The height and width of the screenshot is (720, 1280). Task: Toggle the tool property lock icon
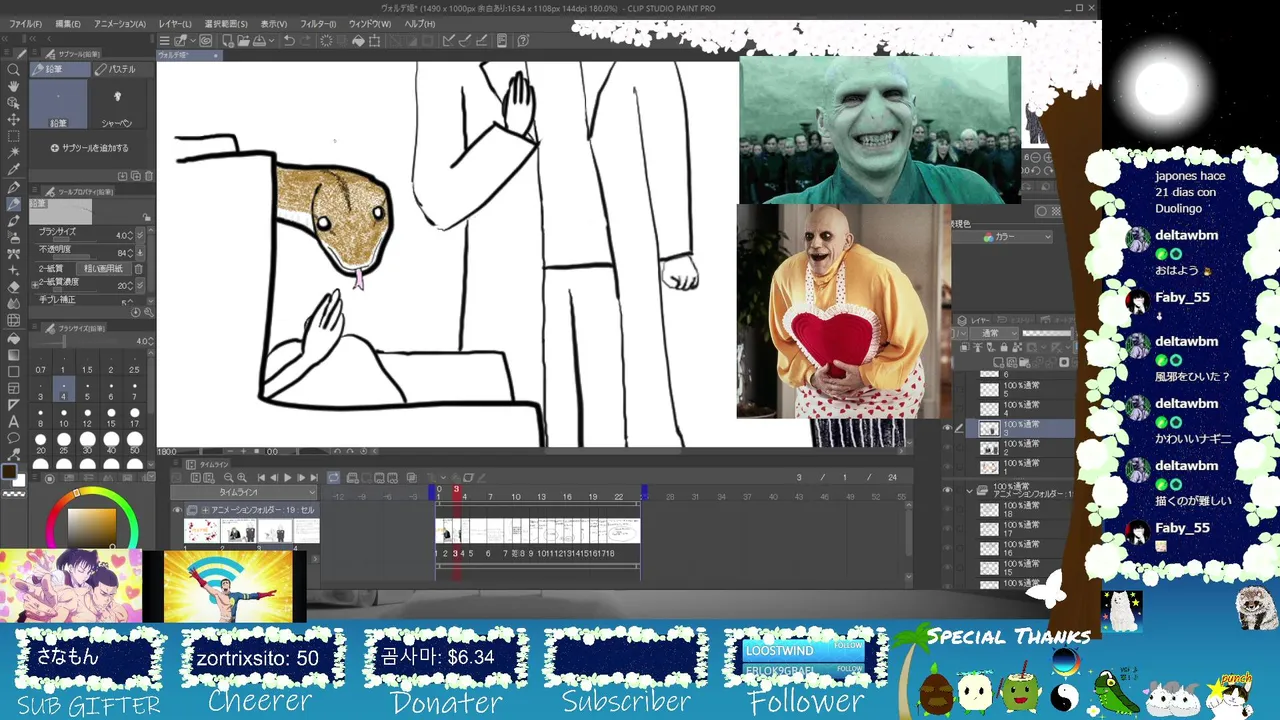(147, 217)
